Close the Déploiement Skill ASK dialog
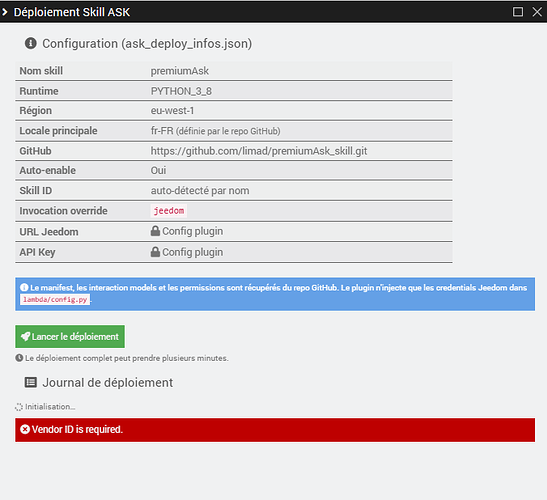 click(537, 12)
